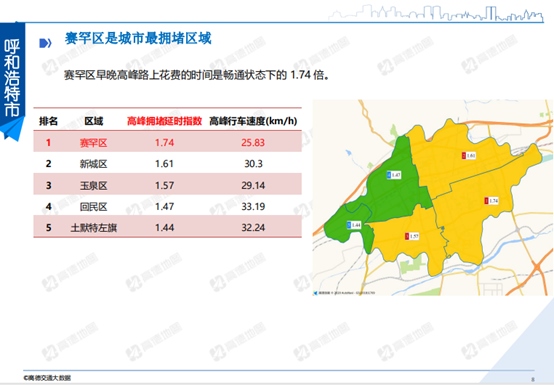Click the 1.74 value in the 赛罕区 table row
Screen dimensions: 554x385
coord(164,143)
